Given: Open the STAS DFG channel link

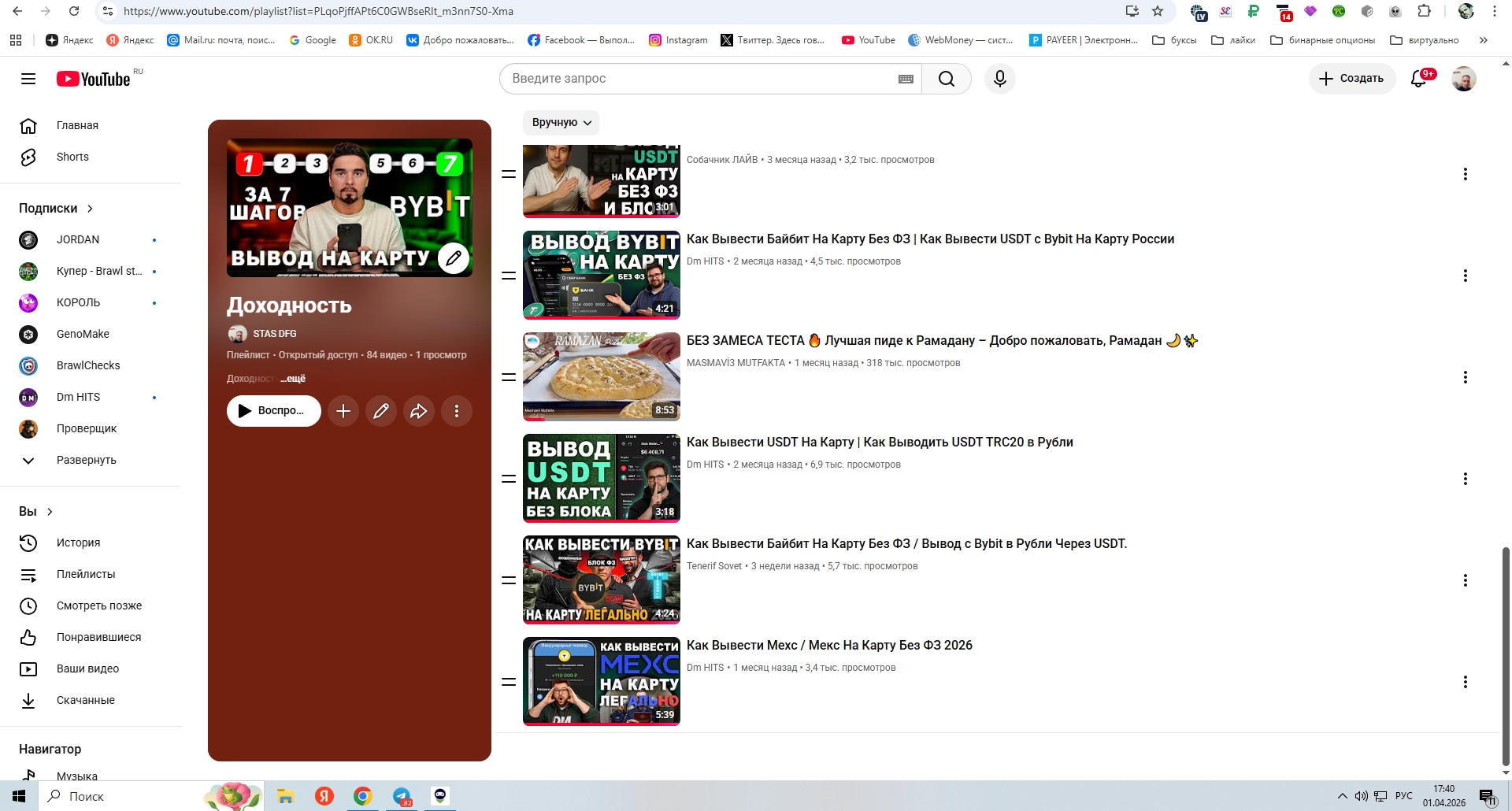Looking at the screenshot, I should click(275, 334).
